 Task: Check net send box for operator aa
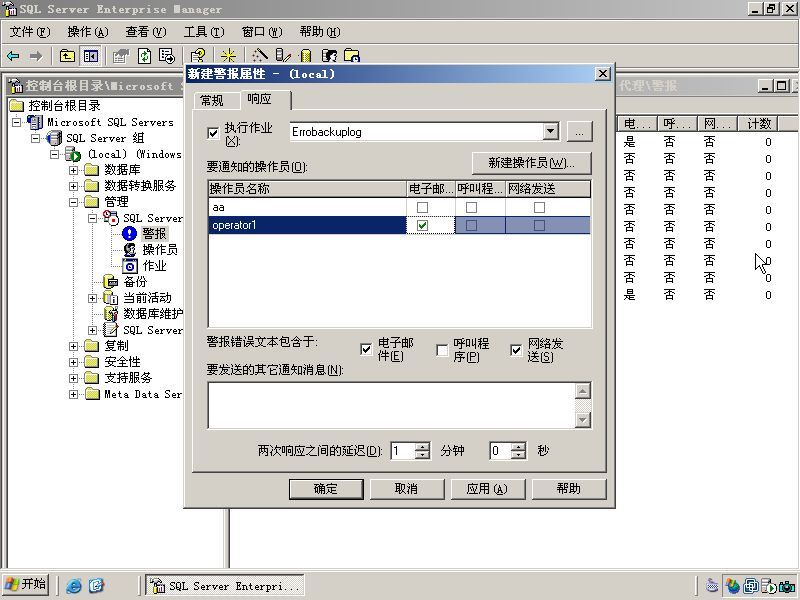[539, 208]
